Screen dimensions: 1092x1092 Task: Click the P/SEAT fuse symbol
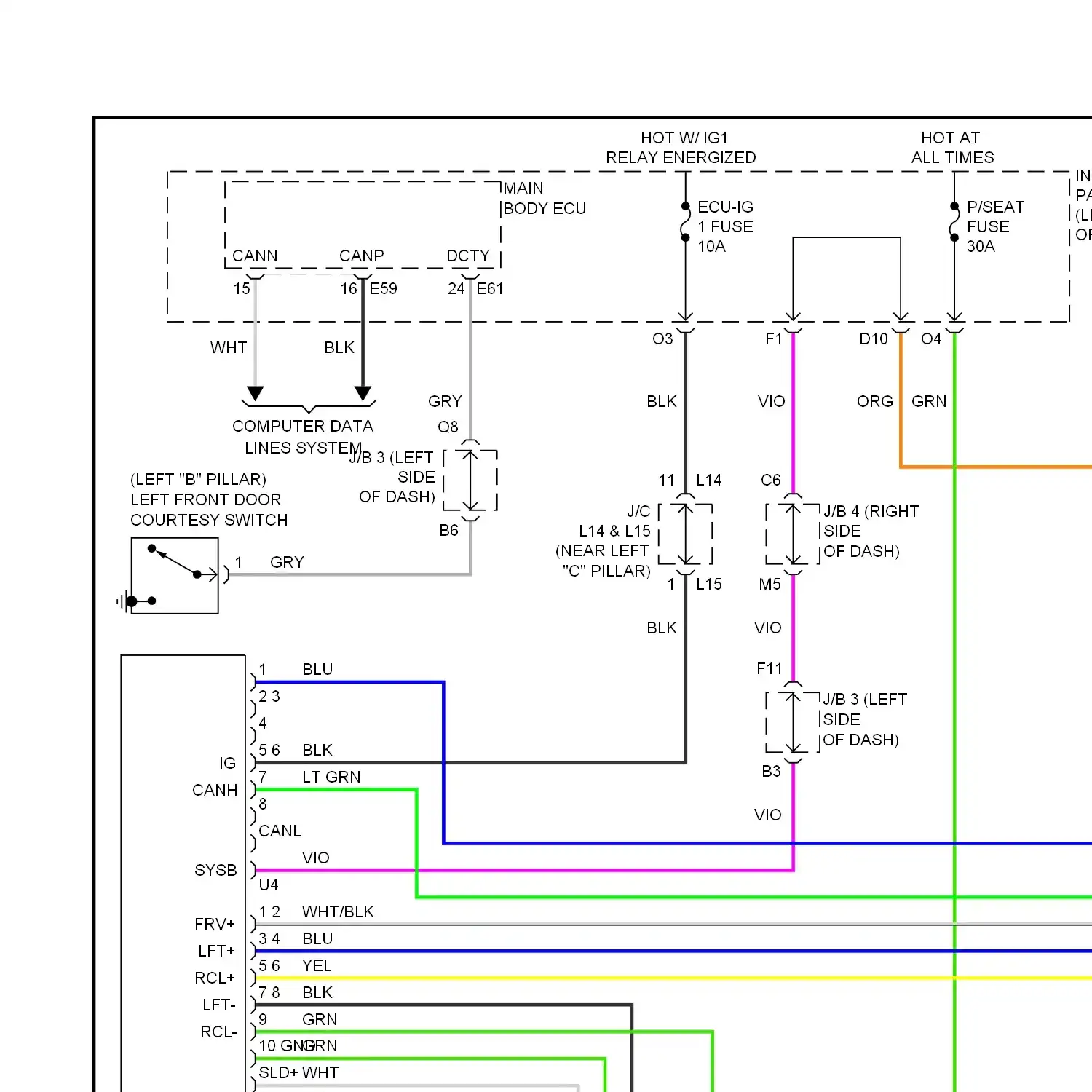click(x=954, y=222)
